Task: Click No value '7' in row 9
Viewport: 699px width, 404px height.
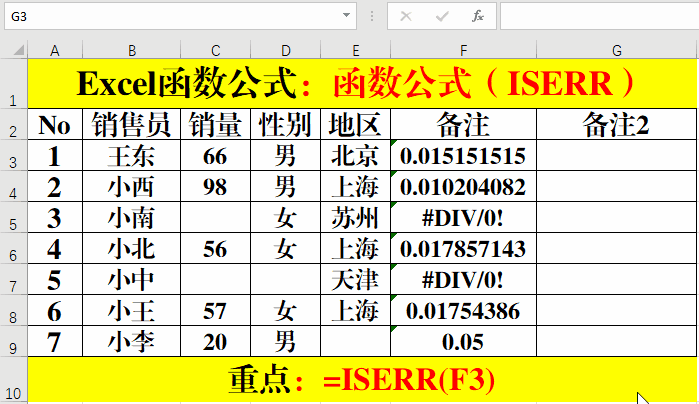Action: click(x=55, y=341)
